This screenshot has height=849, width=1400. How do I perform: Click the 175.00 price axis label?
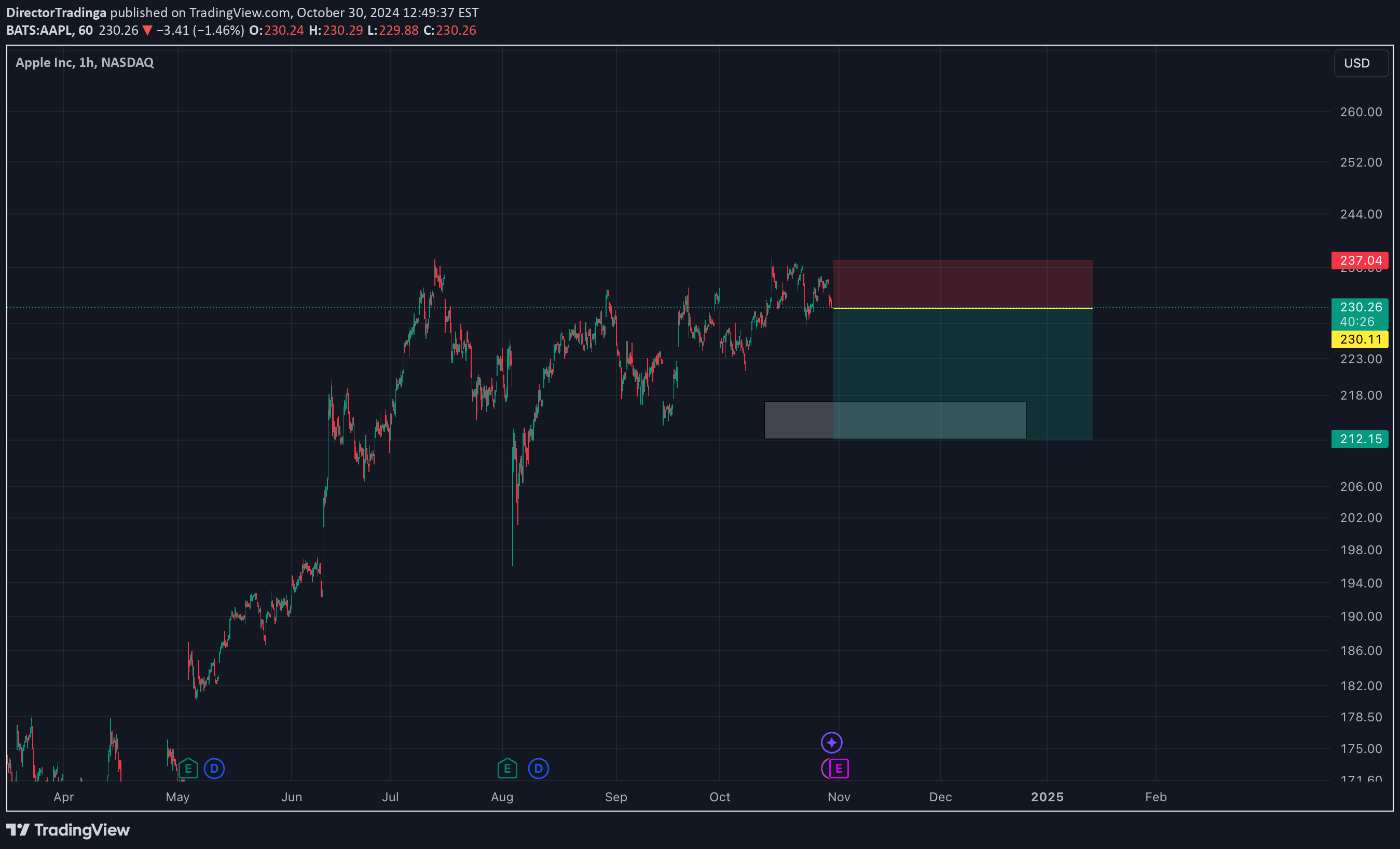(1361, 749)
